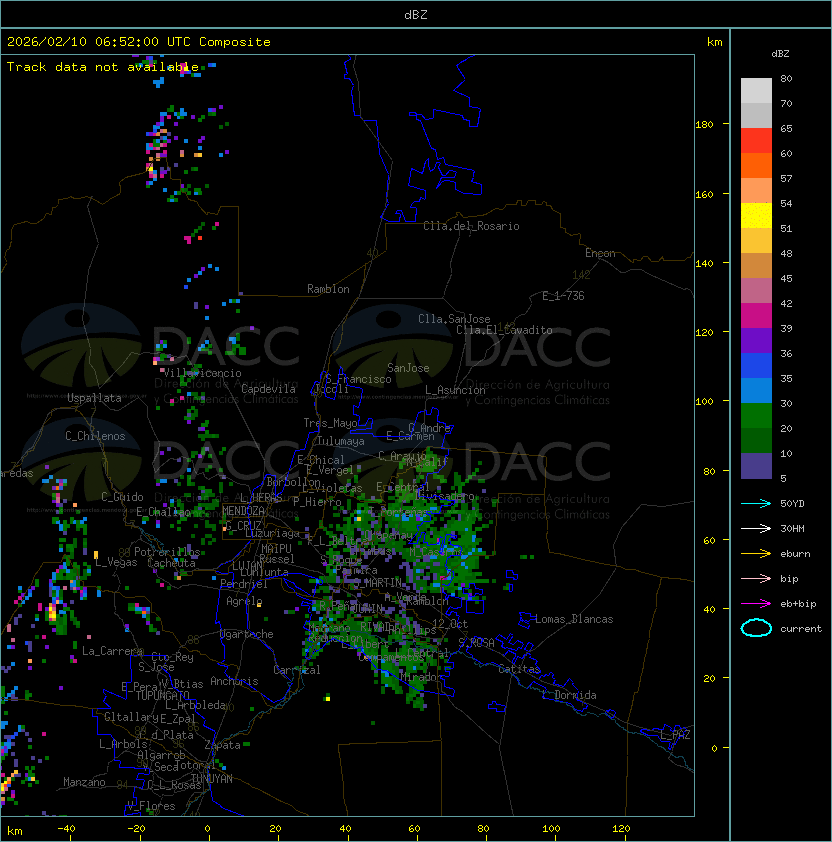
Task: Click the Manzano map label
Action: (84, 782)
